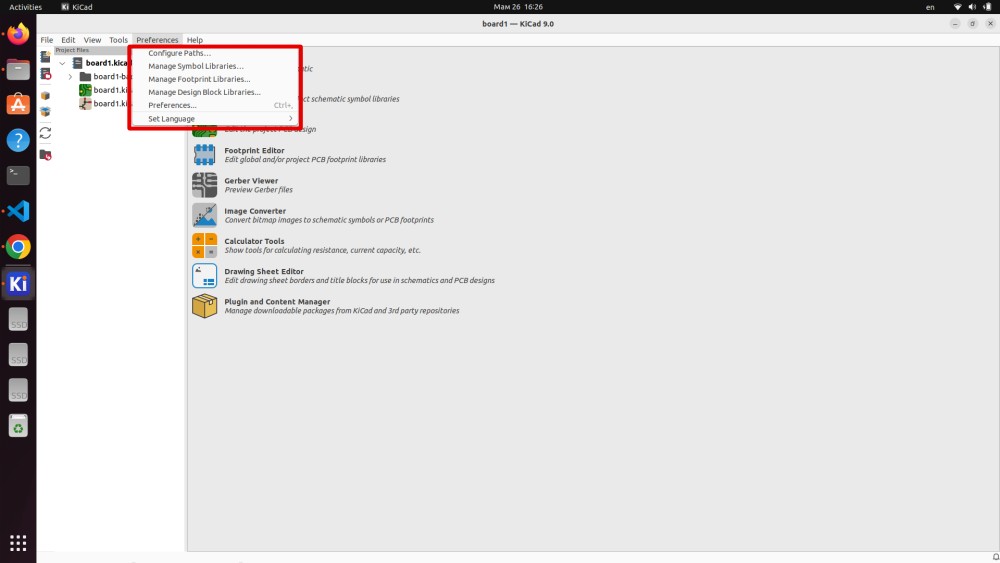The height and width of the screenshot is (563, 1000).
Task: Open the Footprint Editor icon
Action: pos(205,155)
